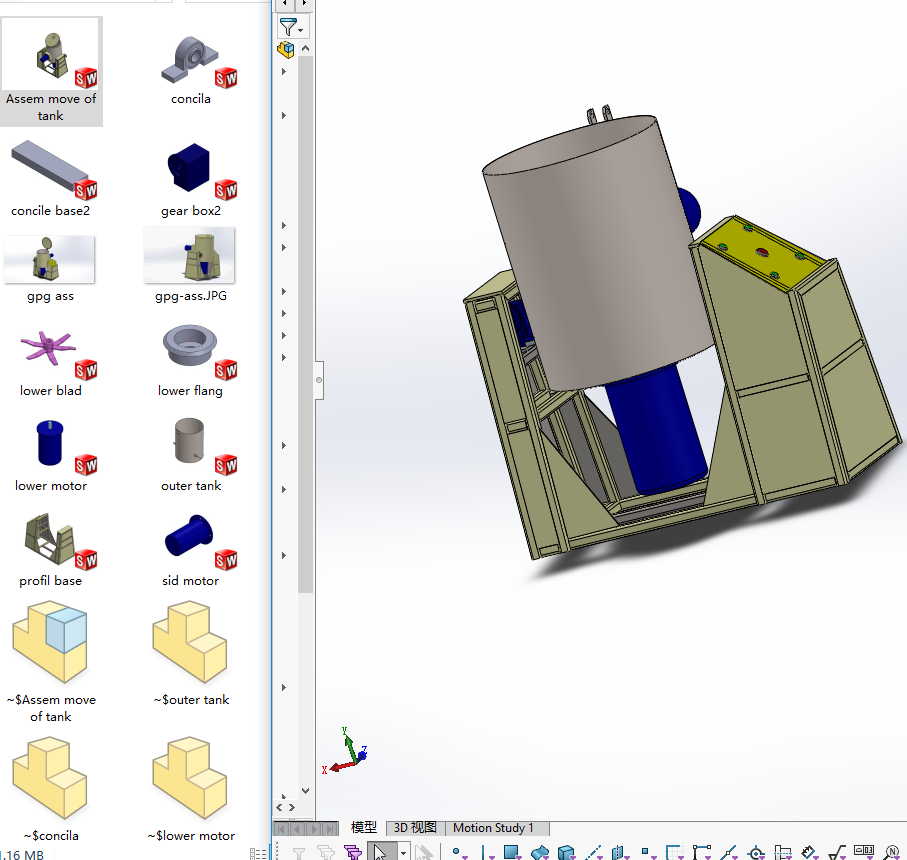Click the Filter Centerlines icon
This screenshot has width=907, height=860.
coord(783,852)
